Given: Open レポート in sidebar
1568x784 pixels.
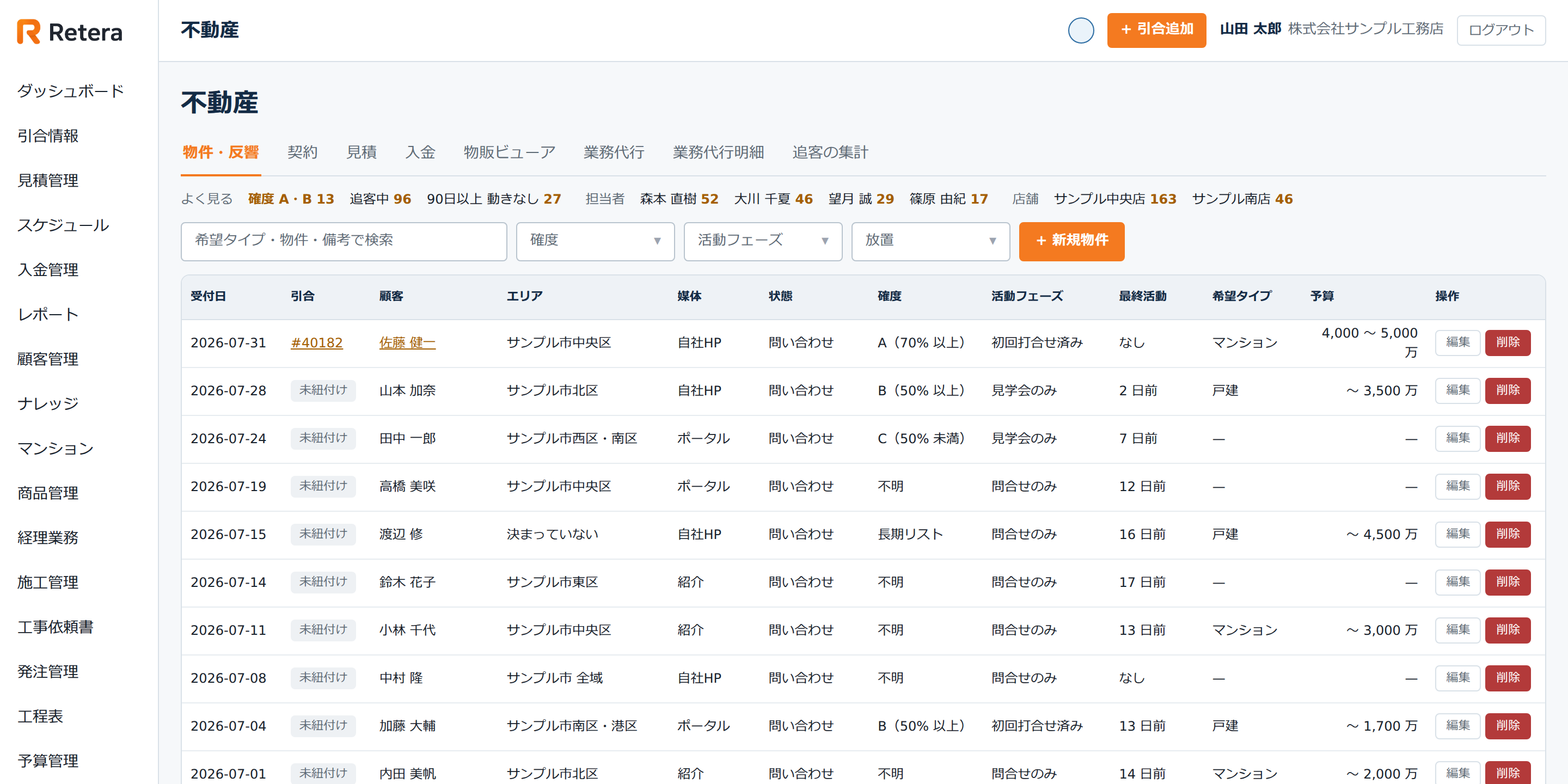Looking at the screenshot, I should click(x=47, y=314).
